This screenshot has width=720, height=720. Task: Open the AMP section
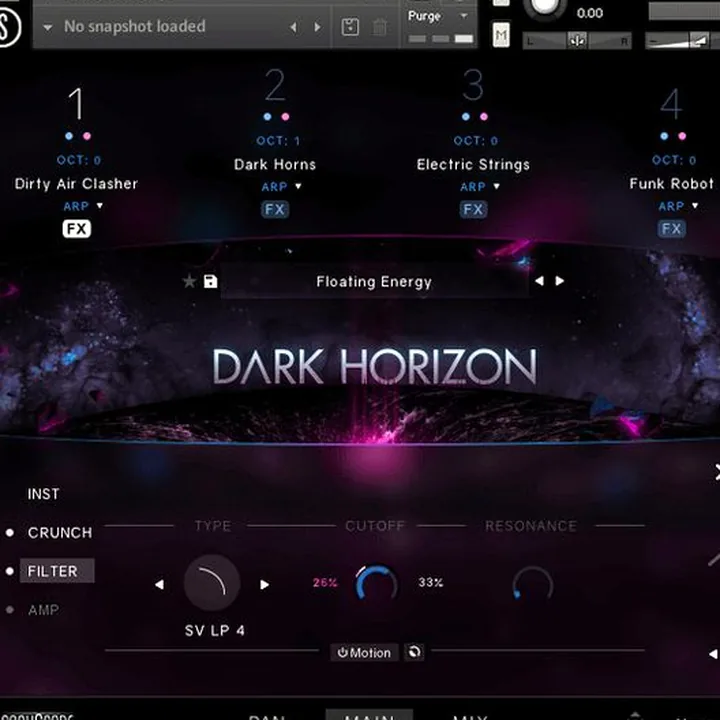click(44, 610)
